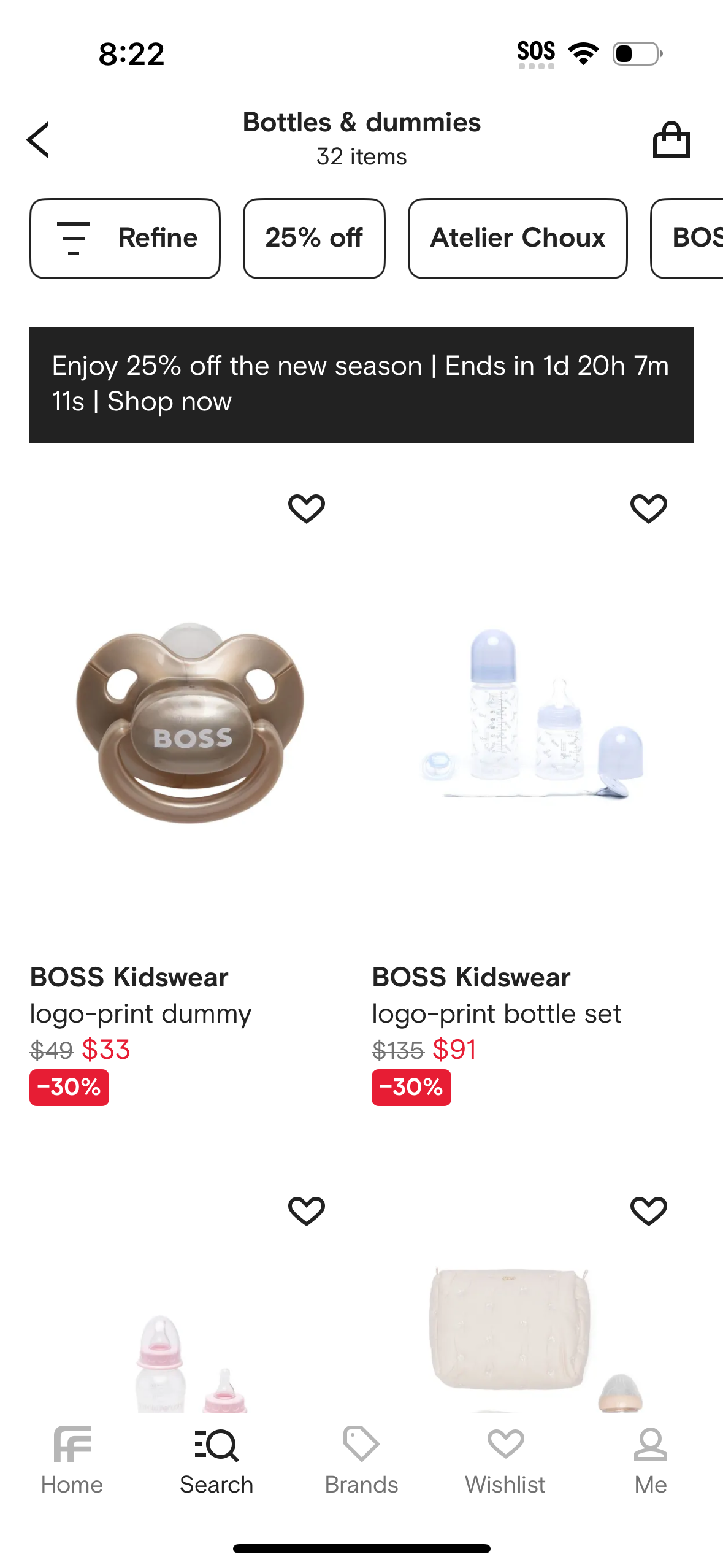Open the logo-print bottle set listing

point(497,1014)
